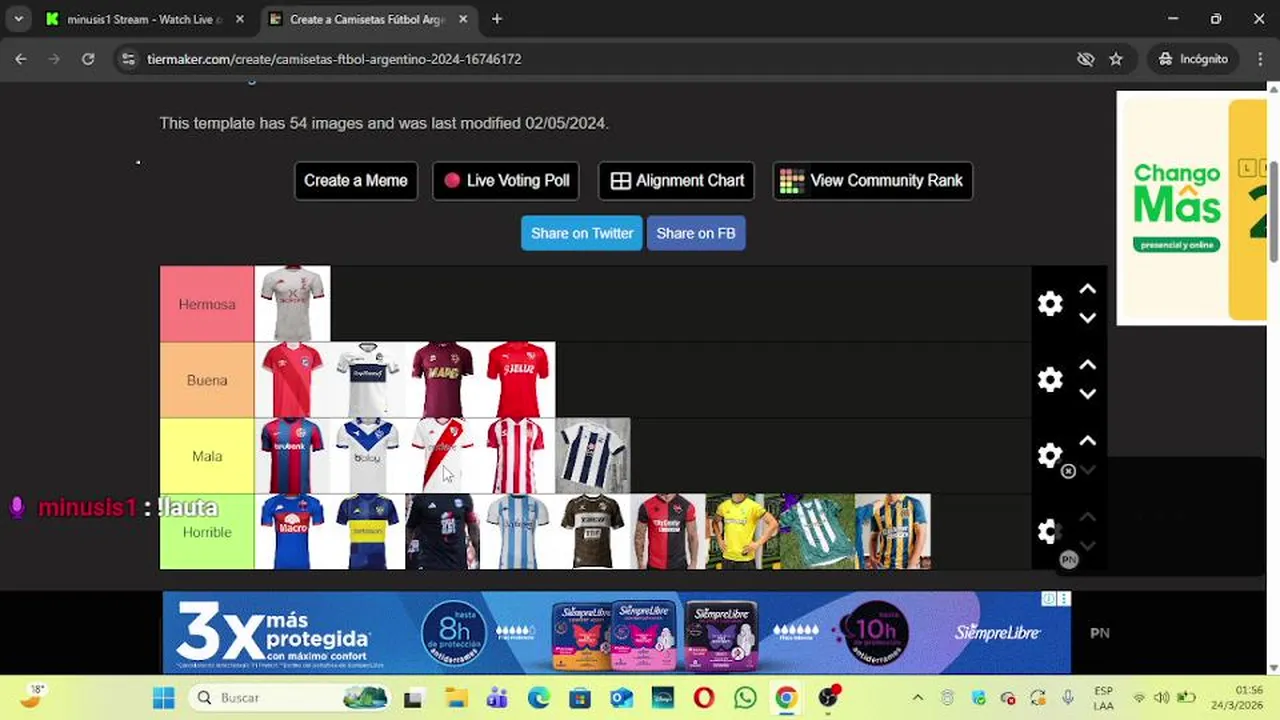The image size is (1280, 720).
Task: Open Opera browser from taskbar
Action: click(704, 698)
